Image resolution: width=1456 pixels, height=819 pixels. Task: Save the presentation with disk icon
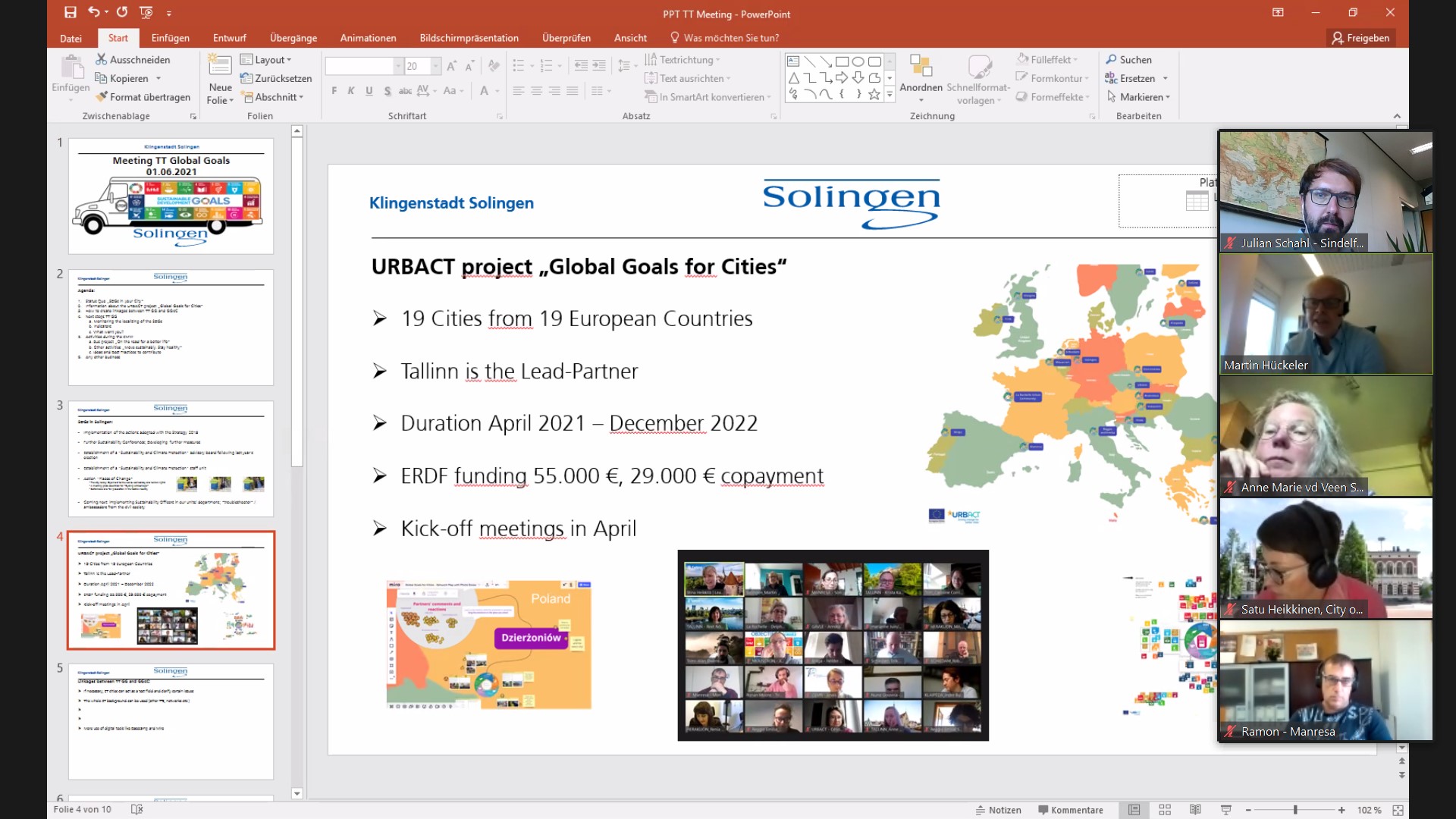click(70, 12)
